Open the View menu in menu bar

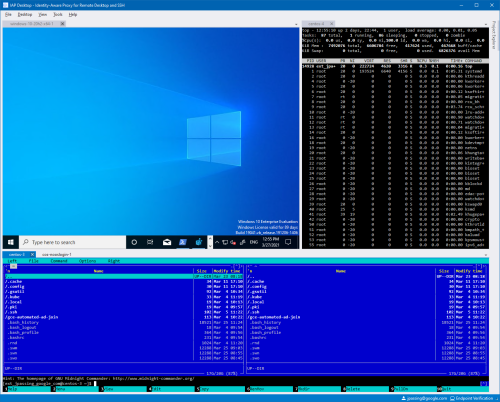42,15
